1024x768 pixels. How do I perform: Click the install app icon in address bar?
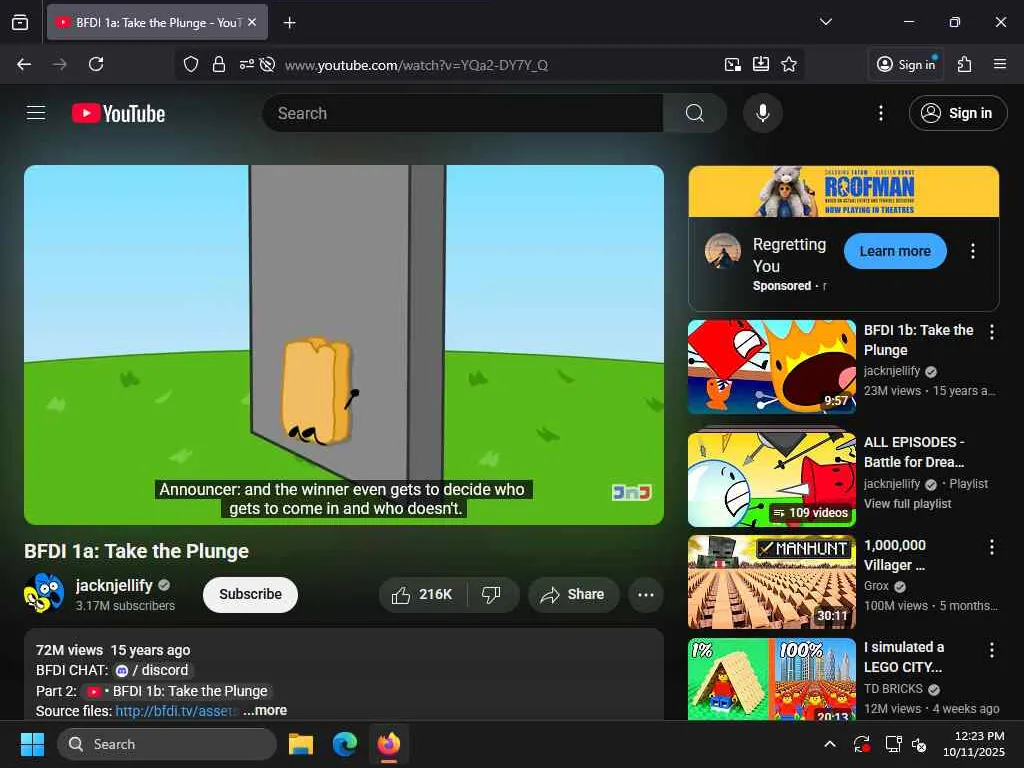tap(761, 64)
